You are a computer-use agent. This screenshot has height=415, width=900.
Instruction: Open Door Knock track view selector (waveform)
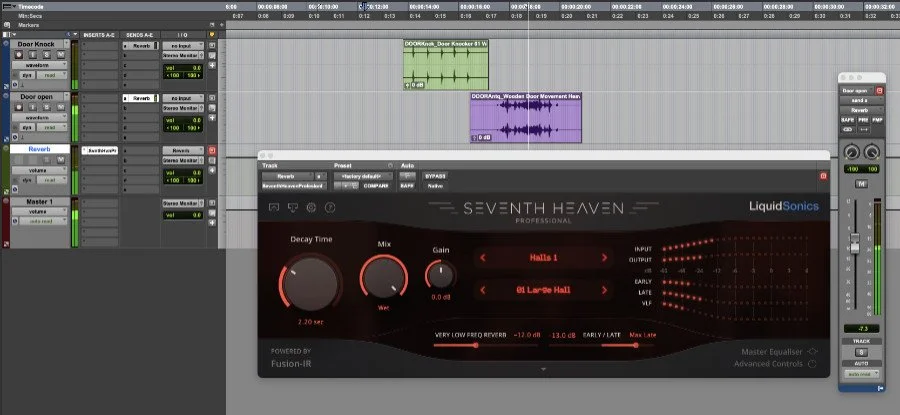point(39,65)
